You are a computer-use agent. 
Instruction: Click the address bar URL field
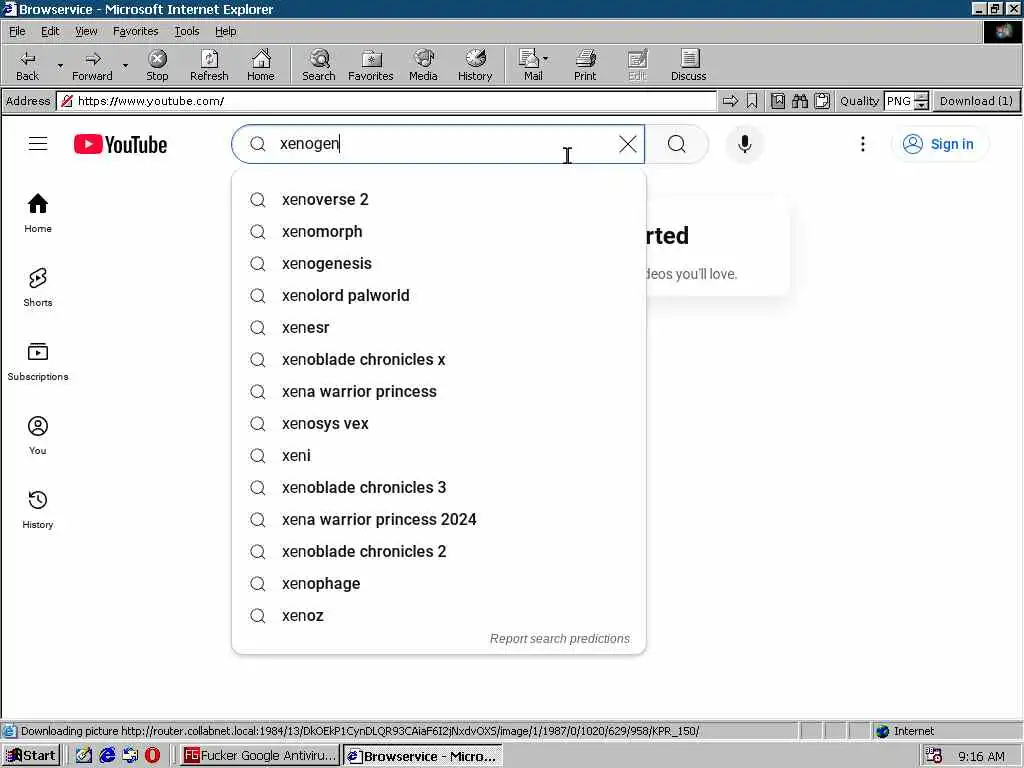pos(387,101)
